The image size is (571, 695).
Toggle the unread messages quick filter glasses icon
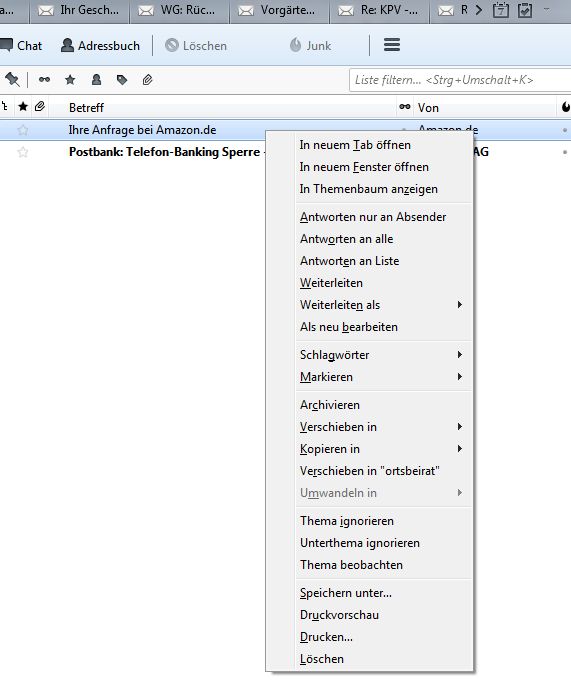point(44,80)
